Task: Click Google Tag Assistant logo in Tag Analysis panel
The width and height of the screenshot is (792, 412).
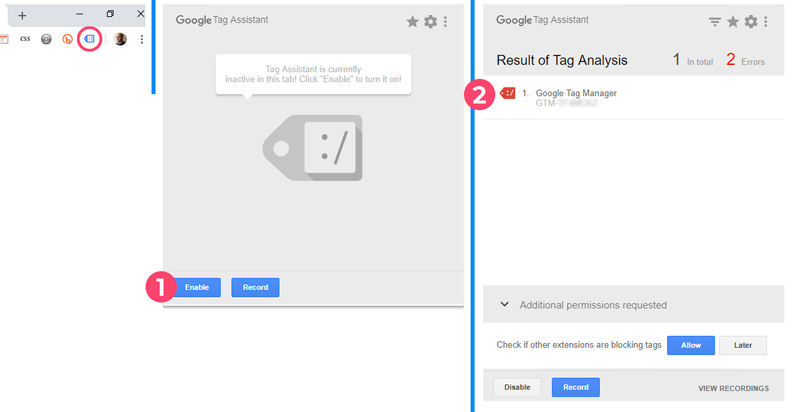Action: pos(542,20)
